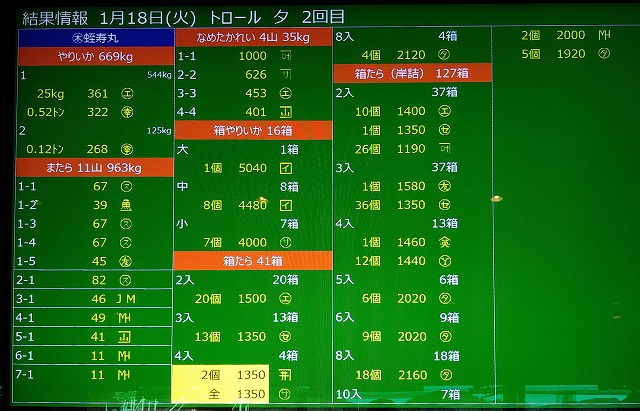This screenshot has height=411, width=640.
Task: Click the 7-1 lot row in またら
Action: [x=93, y=374]
